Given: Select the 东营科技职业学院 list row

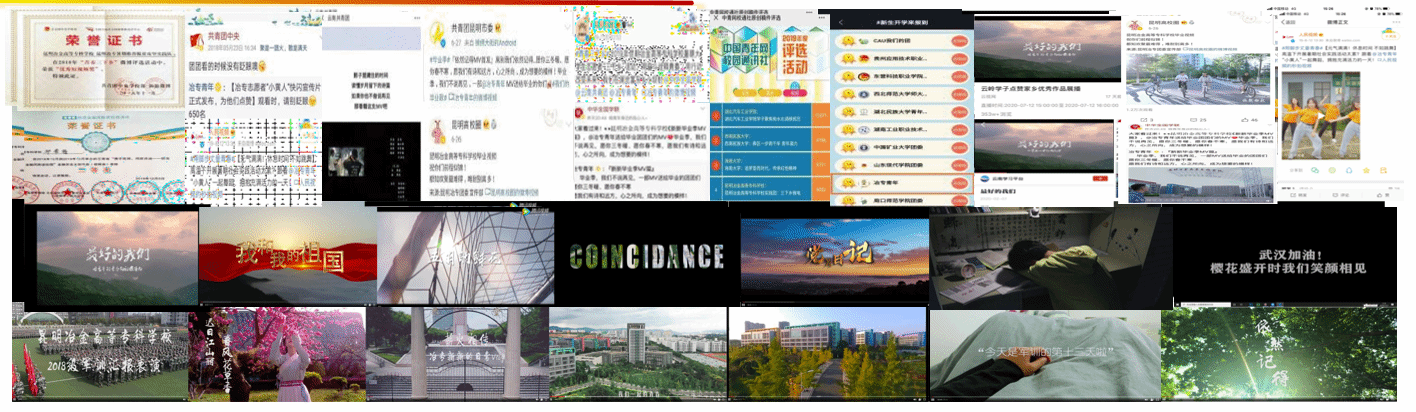Looking at the screenshot, I should tap(902, 77).
